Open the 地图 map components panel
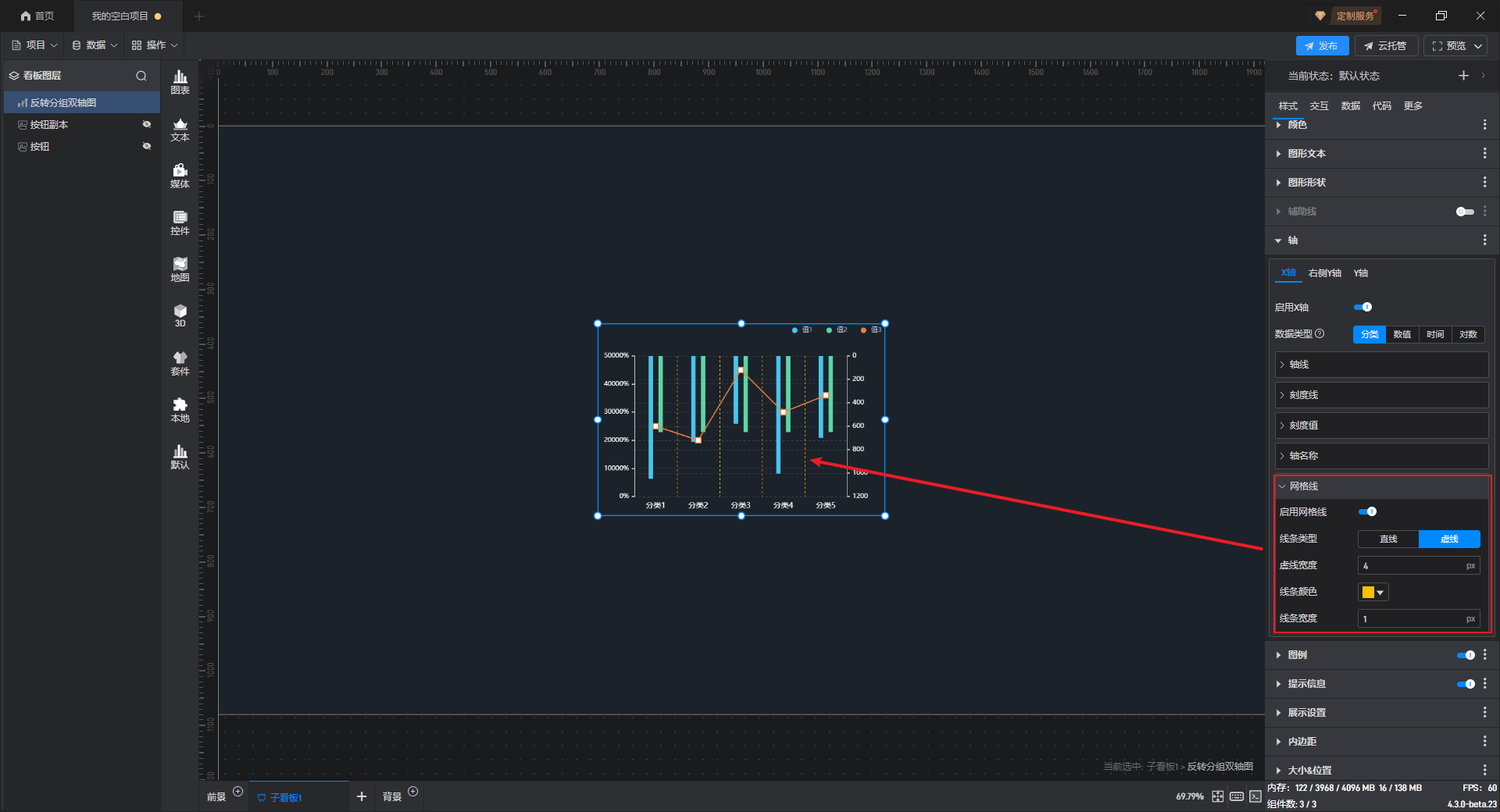The width and height of the screenshot is (1500, 812). point(180,269)
